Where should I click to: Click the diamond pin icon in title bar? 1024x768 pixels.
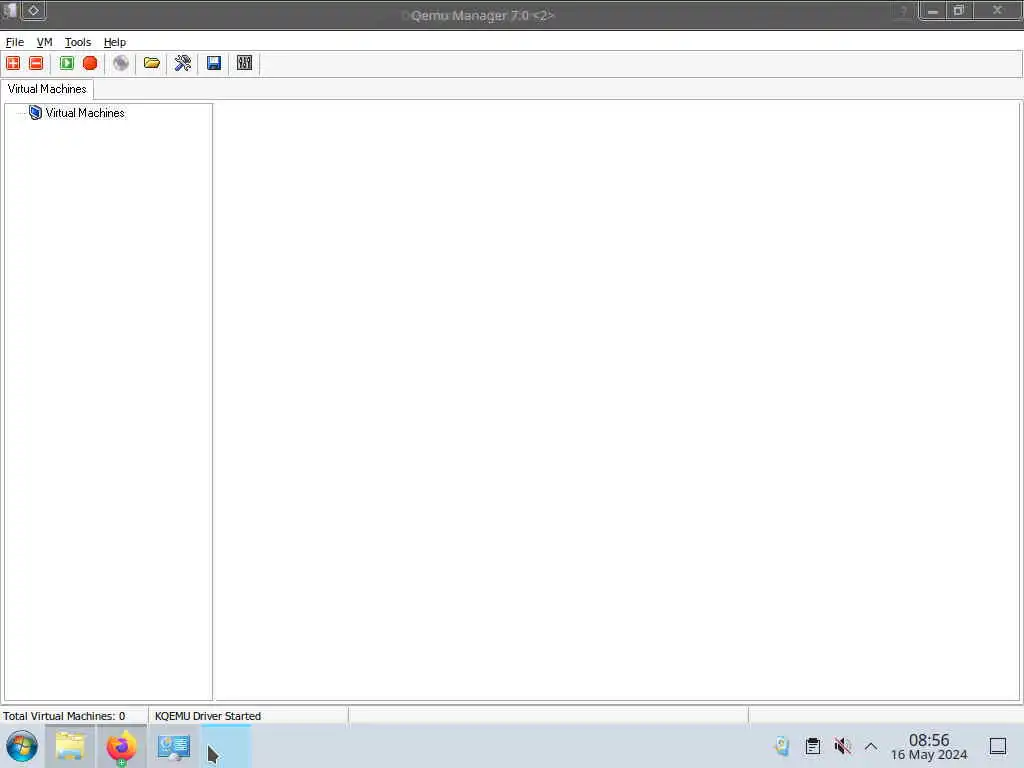pyautogui.click(x=33, y=10)
